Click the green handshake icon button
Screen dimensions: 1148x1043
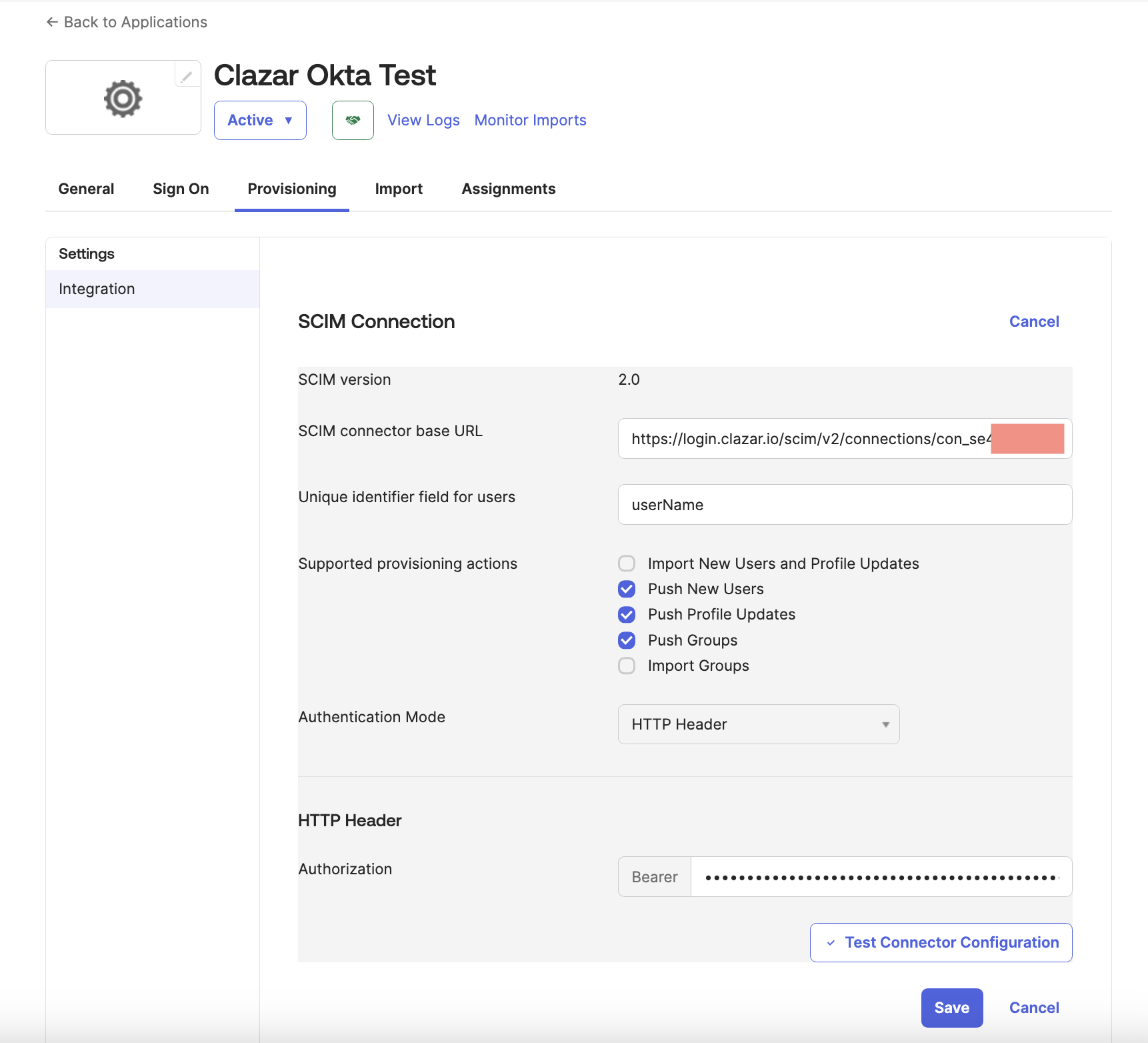click(x=353, y=120)
